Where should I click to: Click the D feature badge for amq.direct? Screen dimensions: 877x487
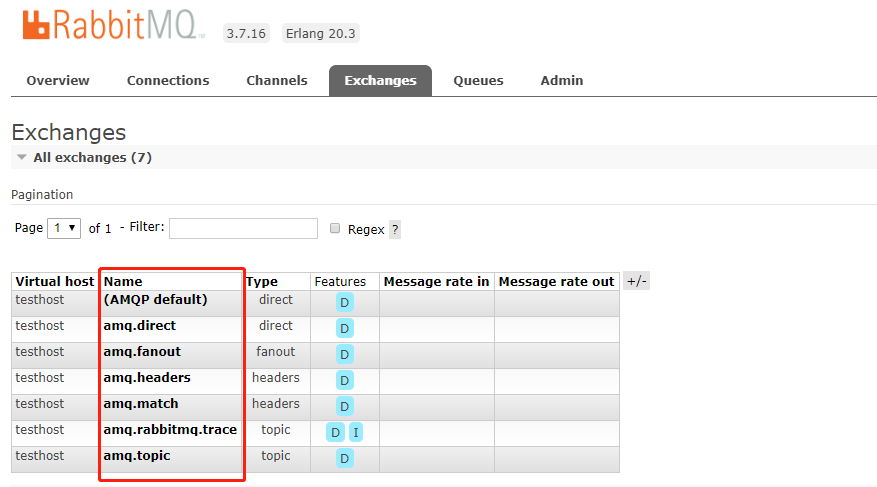(345, 328)
